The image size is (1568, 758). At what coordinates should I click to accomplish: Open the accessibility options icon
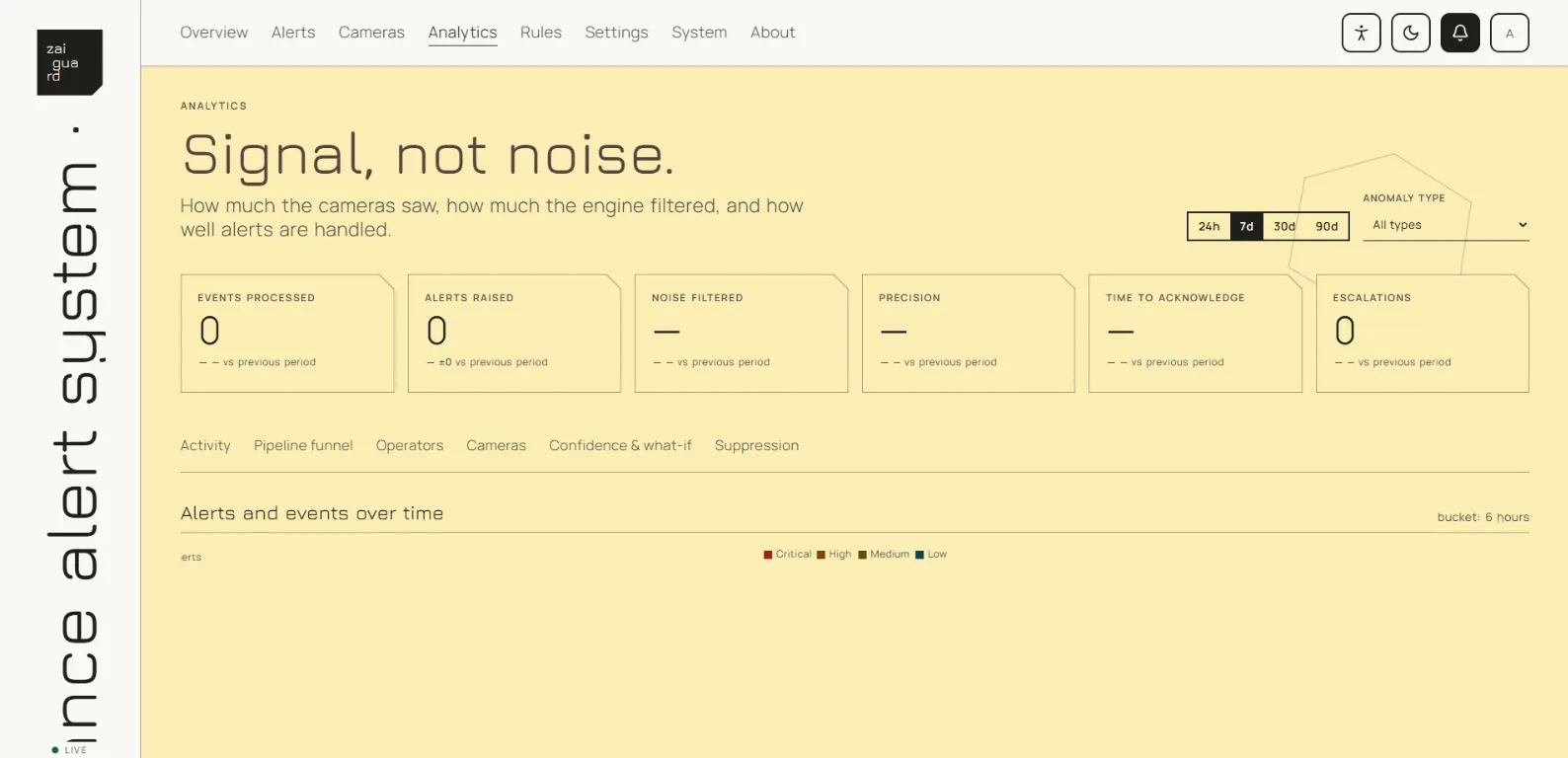coord(1361,33)
